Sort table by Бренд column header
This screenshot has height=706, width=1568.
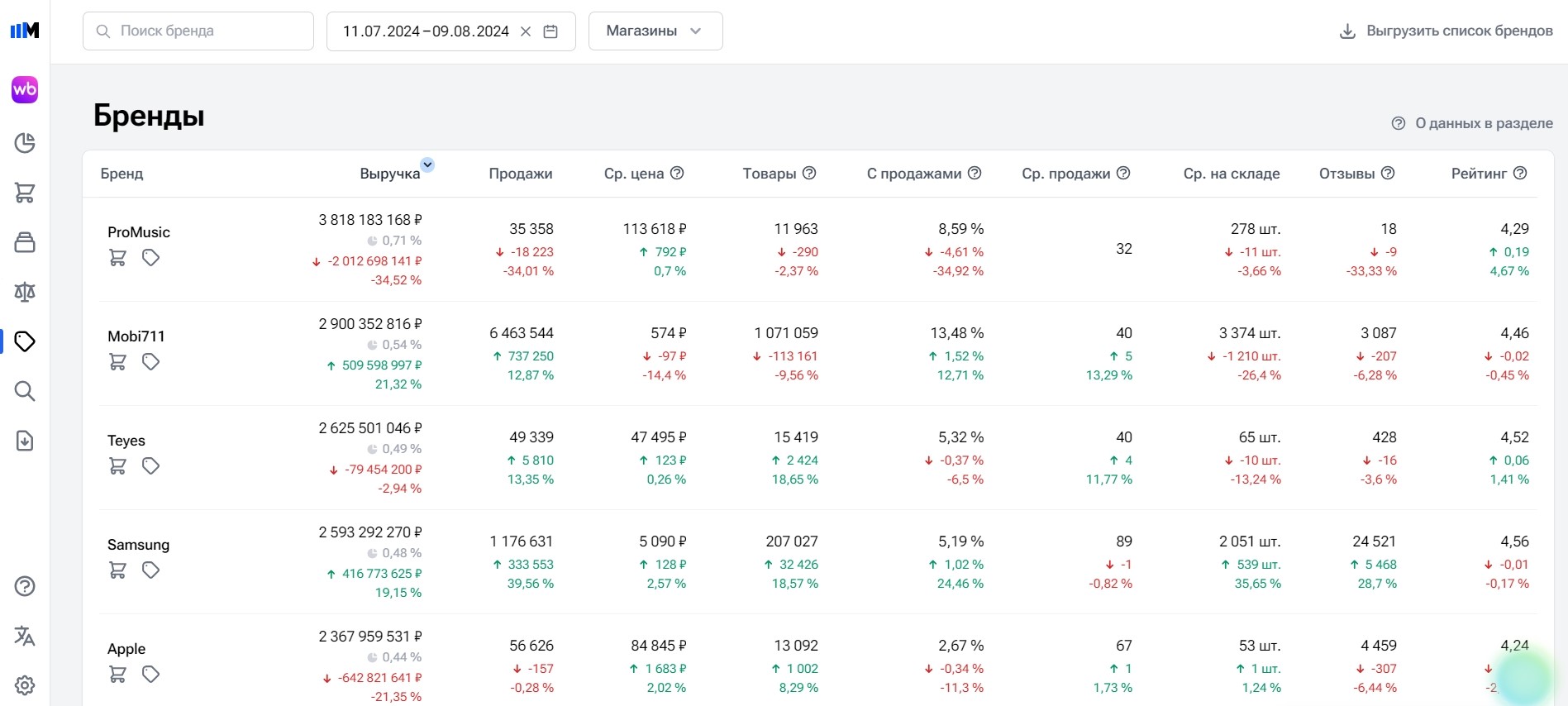[x=122, y=174]
